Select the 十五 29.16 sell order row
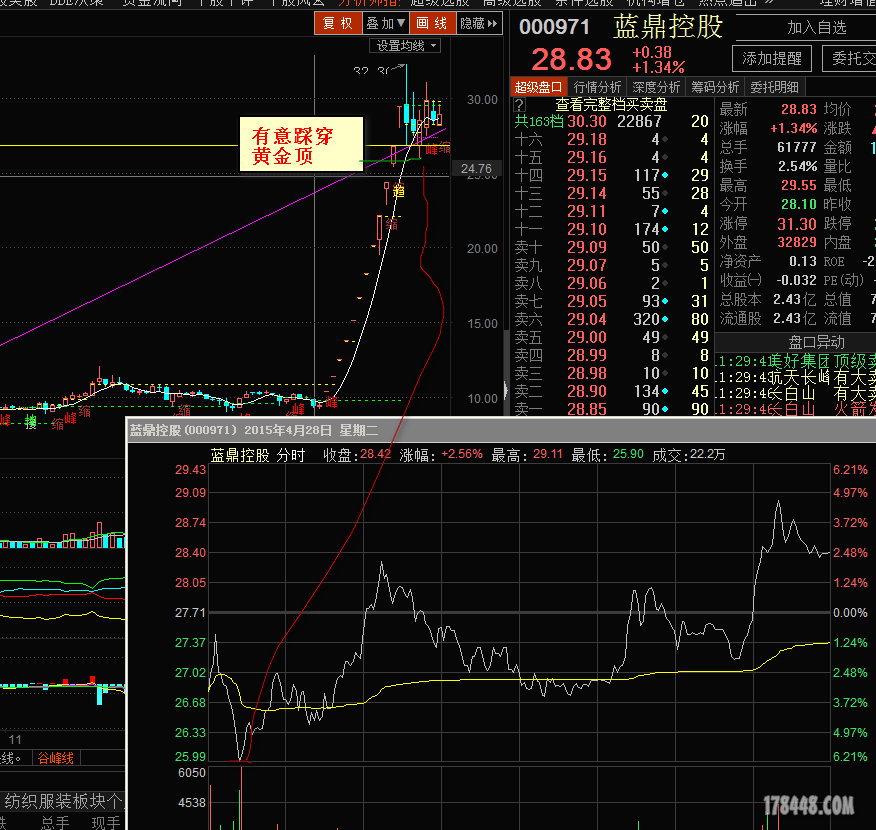876x830 pixels. click(x=612, y=158)
